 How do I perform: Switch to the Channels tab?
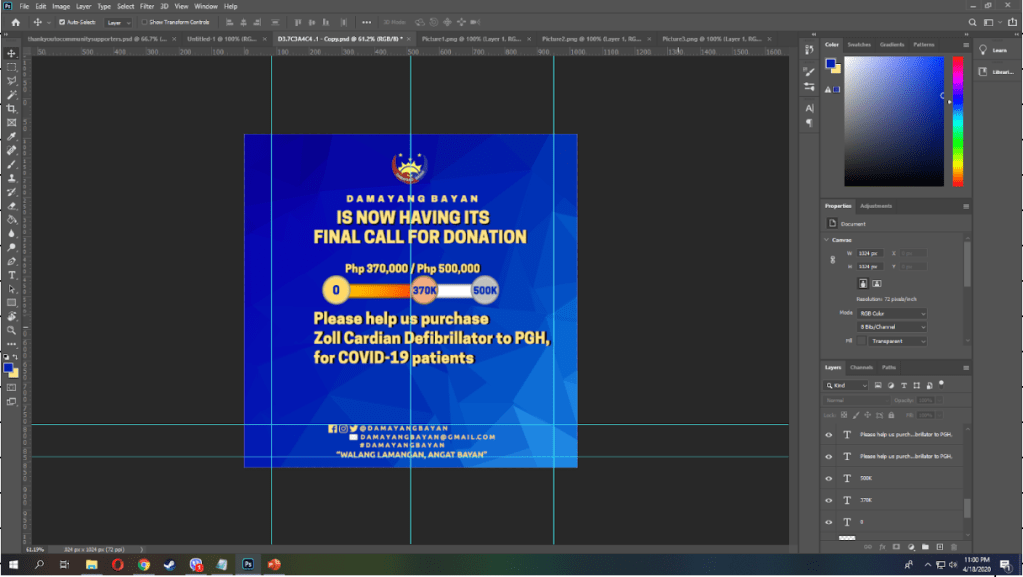(861, 367)
